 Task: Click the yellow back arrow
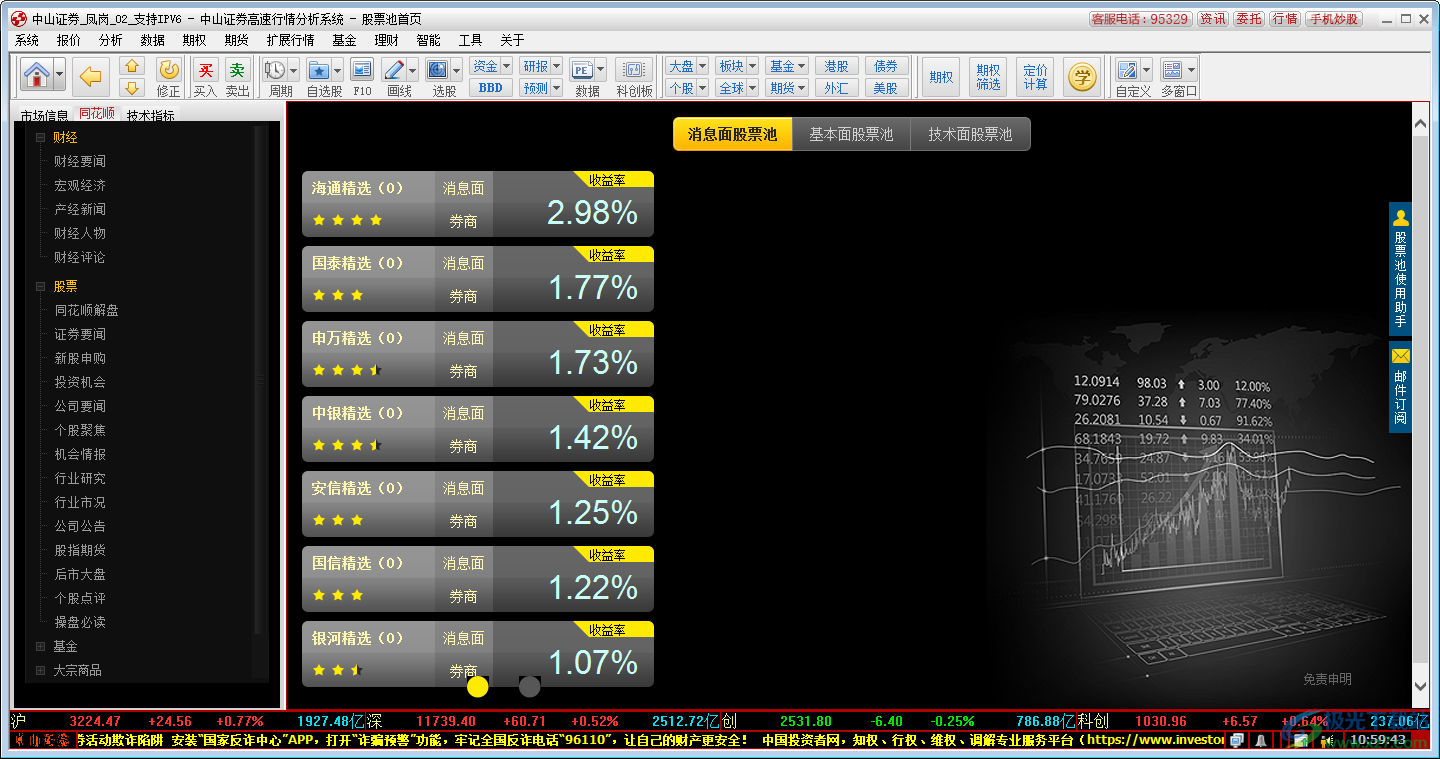click(92, 75)
